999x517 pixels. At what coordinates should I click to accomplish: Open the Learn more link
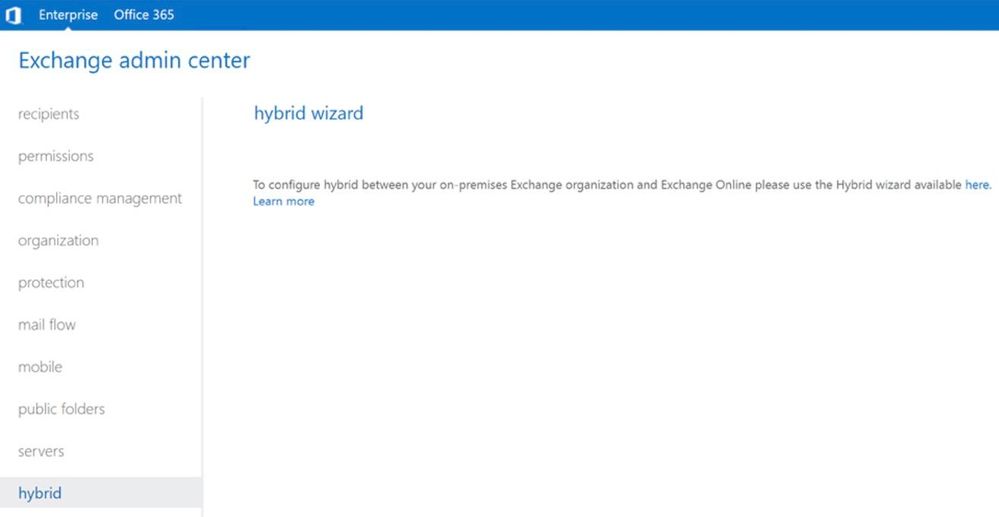pyautogui.click(x=284, y=201)
